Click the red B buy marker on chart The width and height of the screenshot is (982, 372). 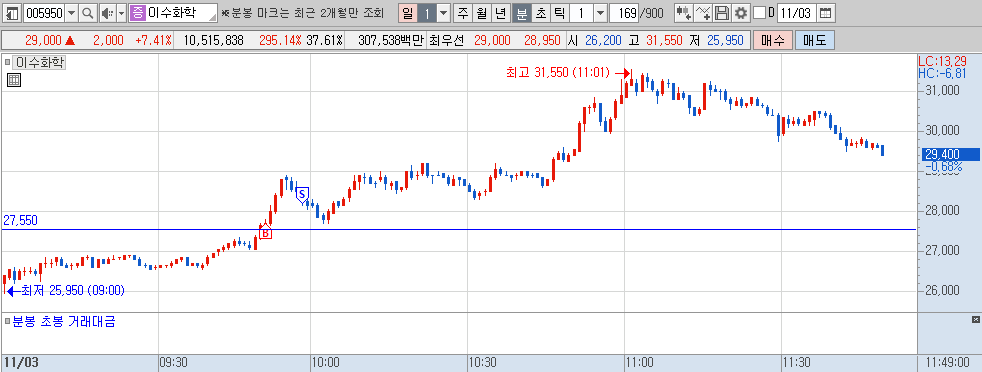265,233
